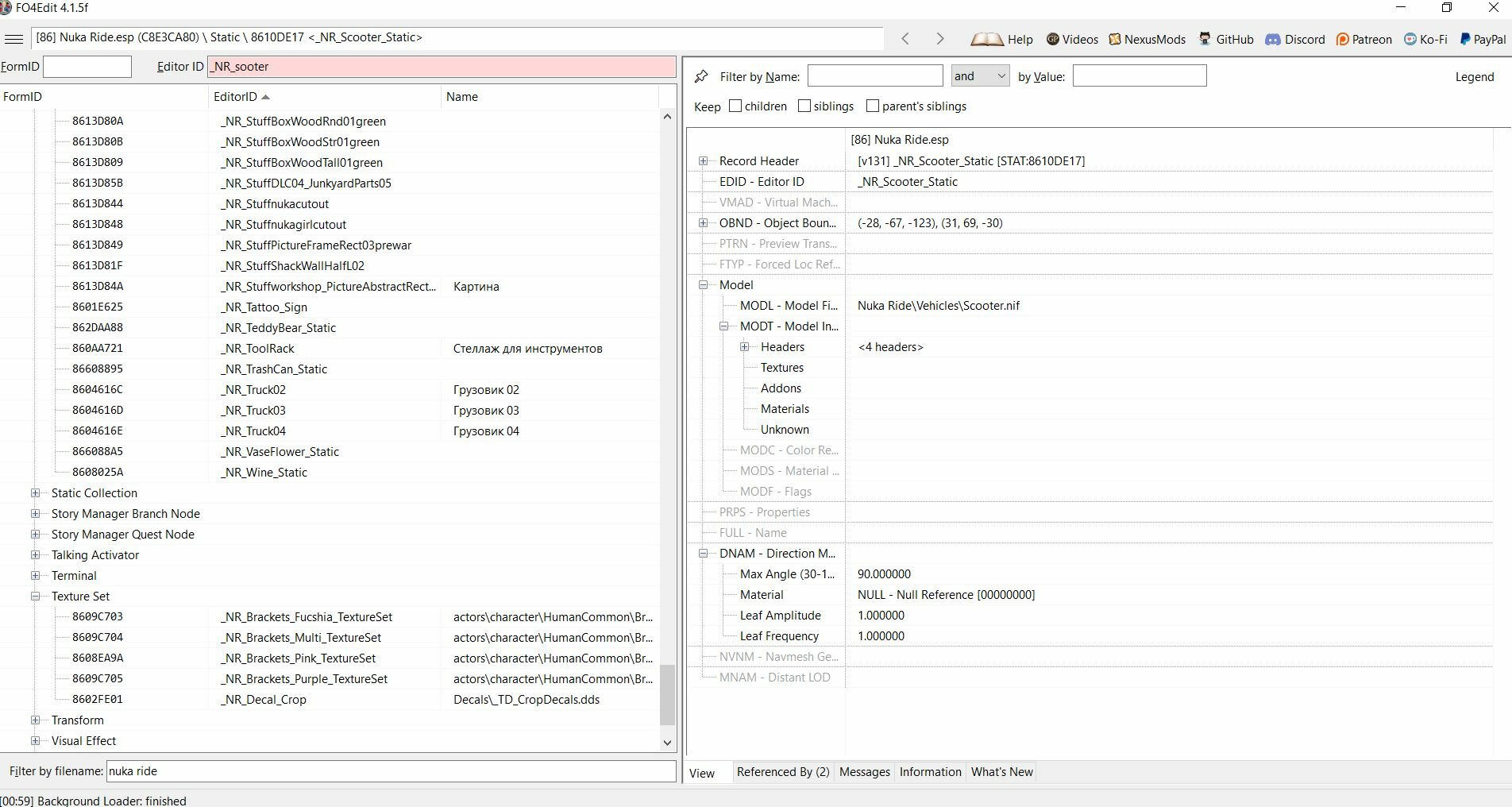Collapse MODT Model Information node
Image resolution: width=1512 pixels, height=807 pixels.
[723, 326]
